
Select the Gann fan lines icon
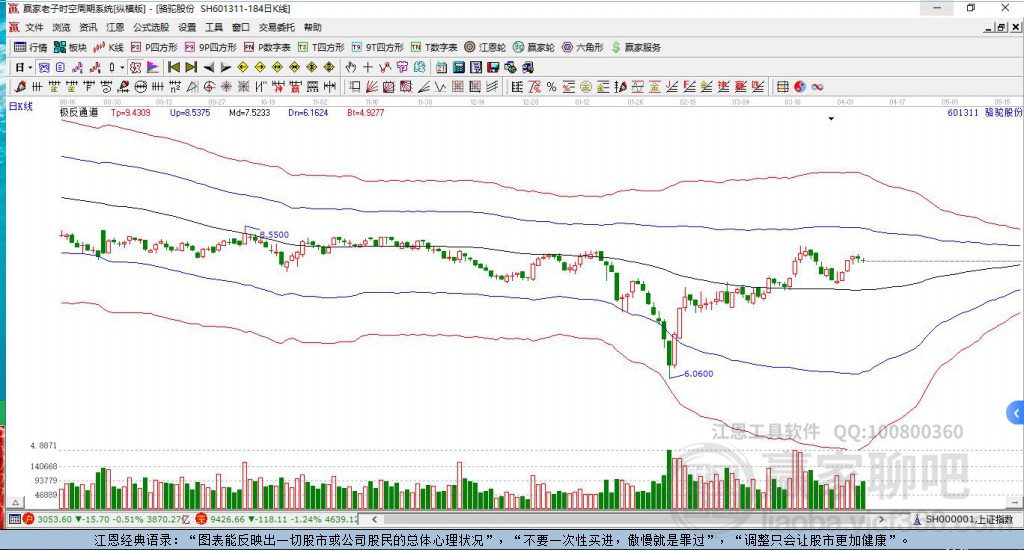click(371, 87)
